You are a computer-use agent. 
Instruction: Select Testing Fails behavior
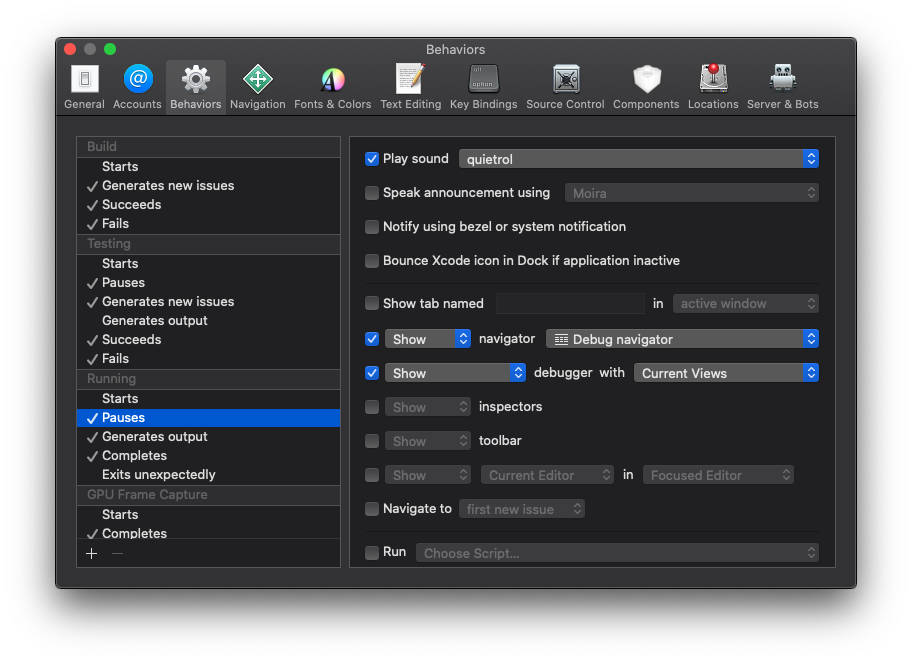(208, 359)
